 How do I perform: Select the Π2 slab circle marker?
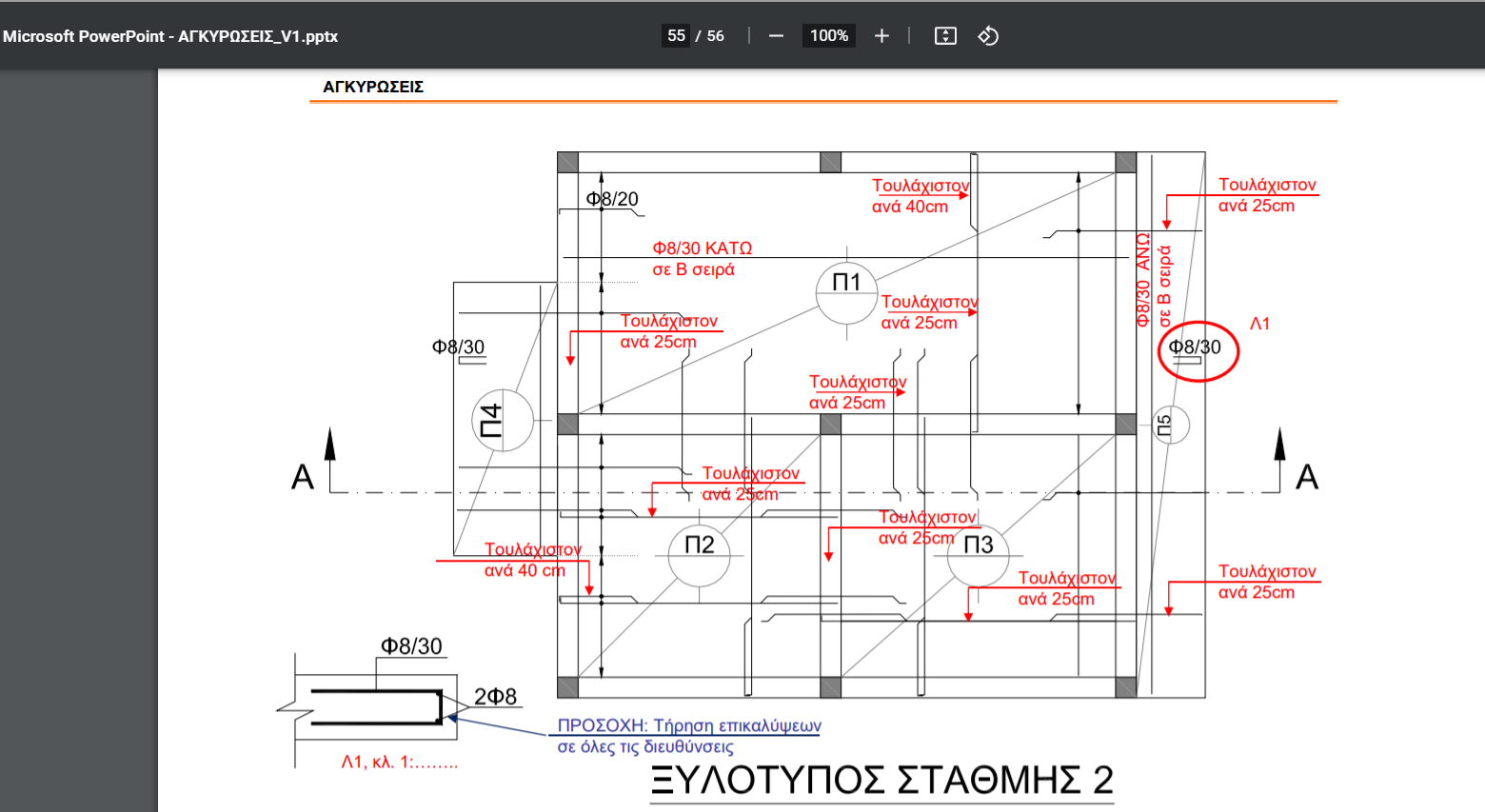[699, 545]
